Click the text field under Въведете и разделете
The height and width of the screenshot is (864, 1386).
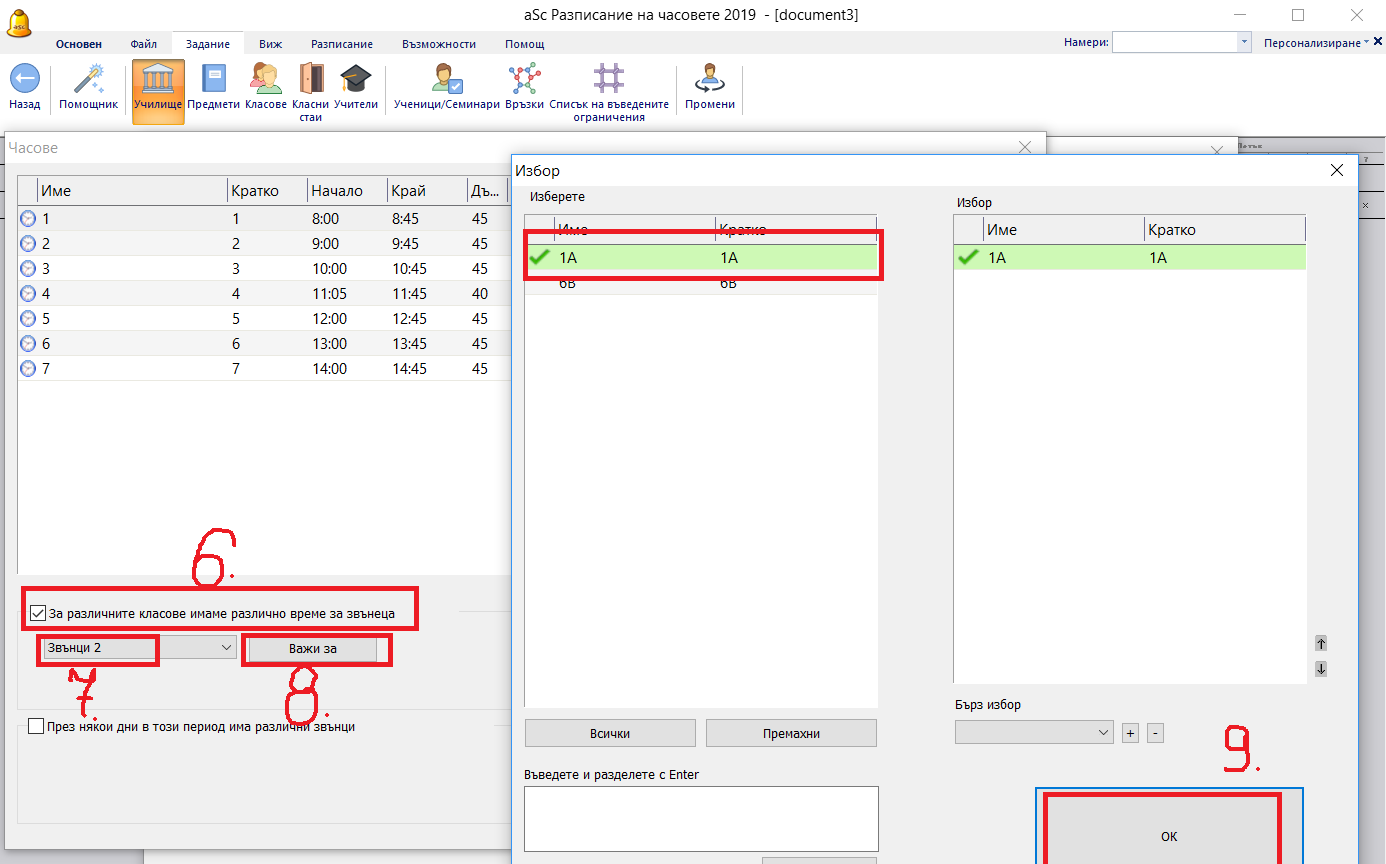pos(700,818)
